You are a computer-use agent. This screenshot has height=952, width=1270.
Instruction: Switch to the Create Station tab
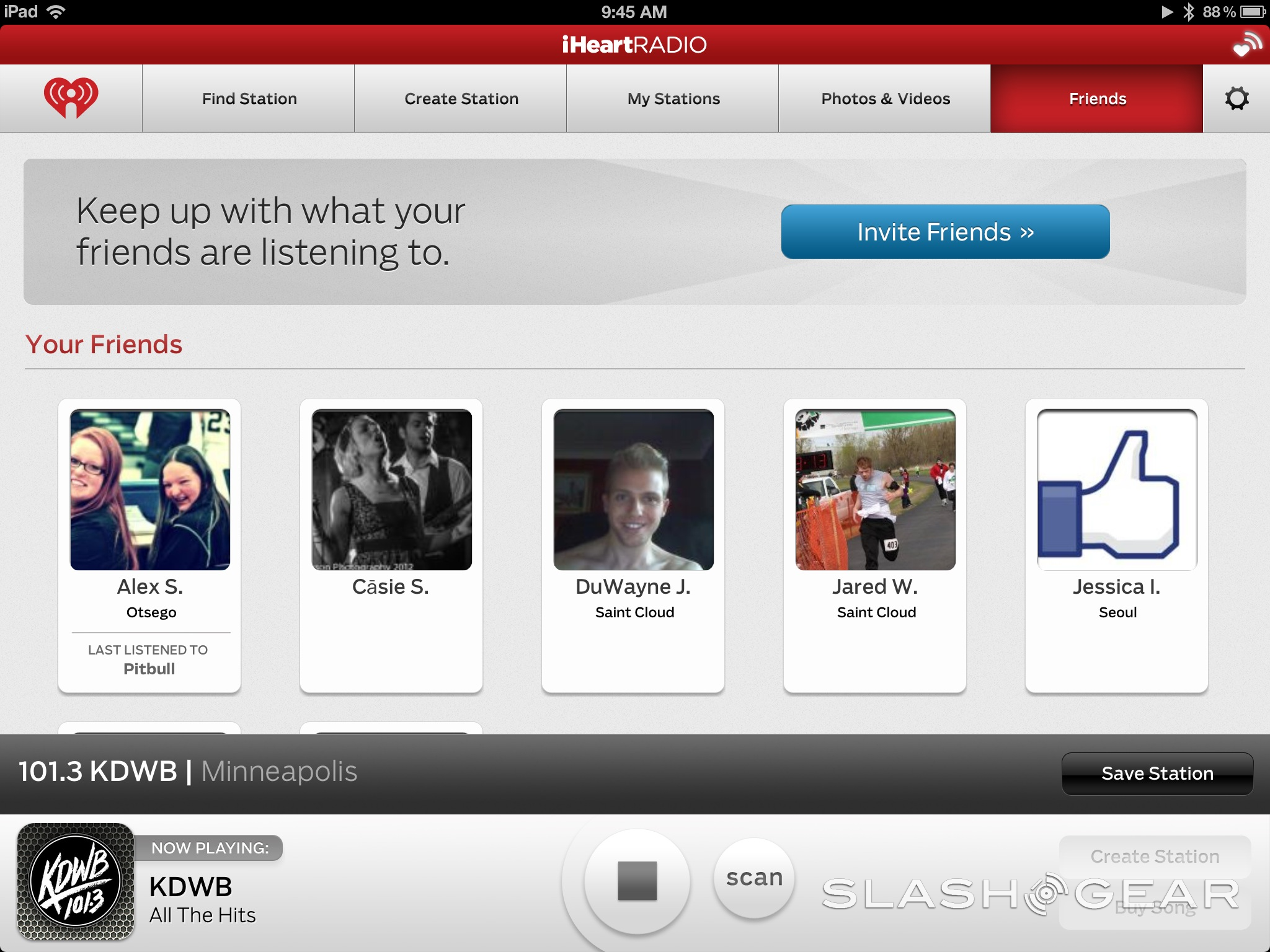461,99
